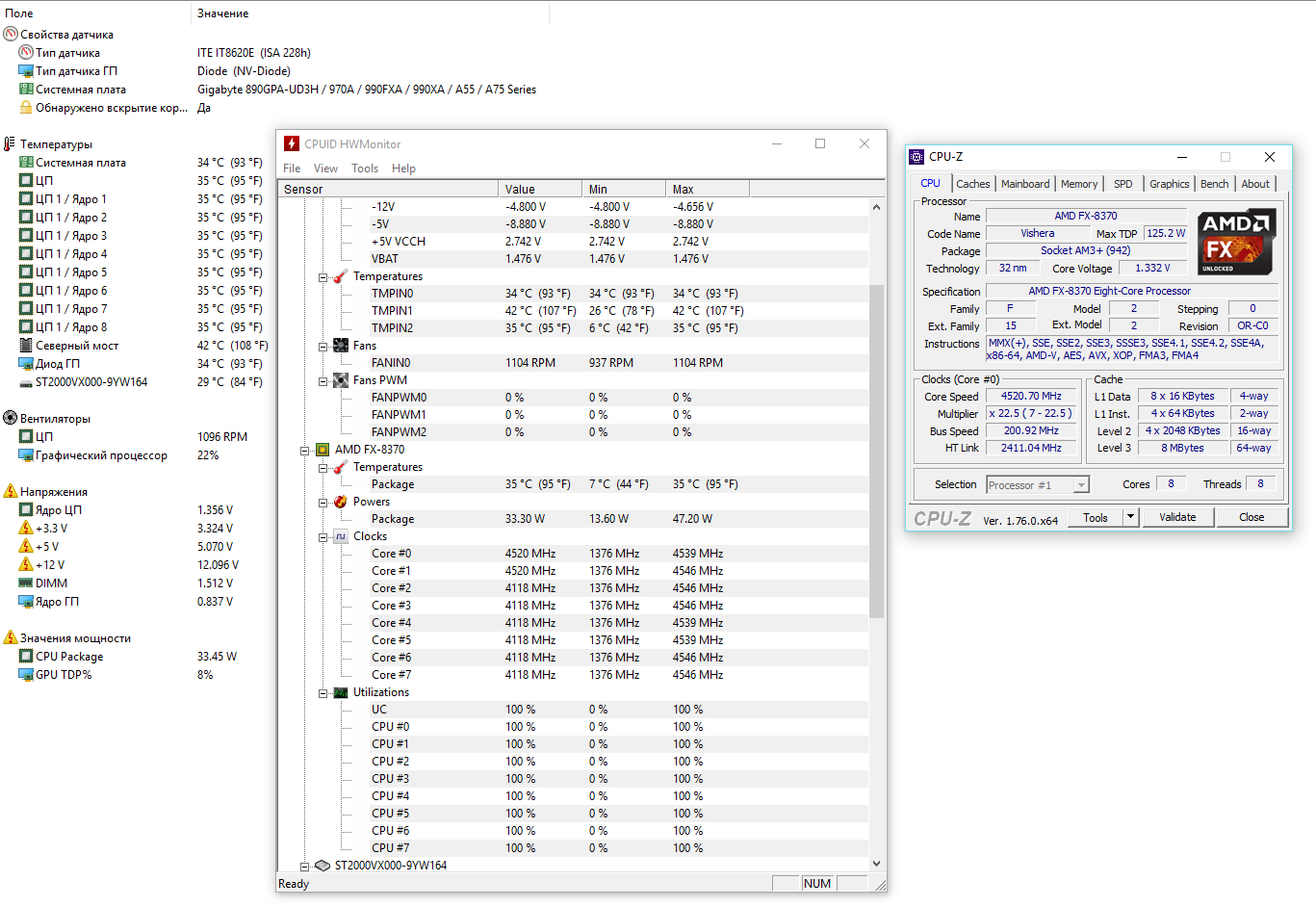
Task: Click the AMD FX Unlocked logo in CPU-Z
Action: click(x=1237, y=242)
